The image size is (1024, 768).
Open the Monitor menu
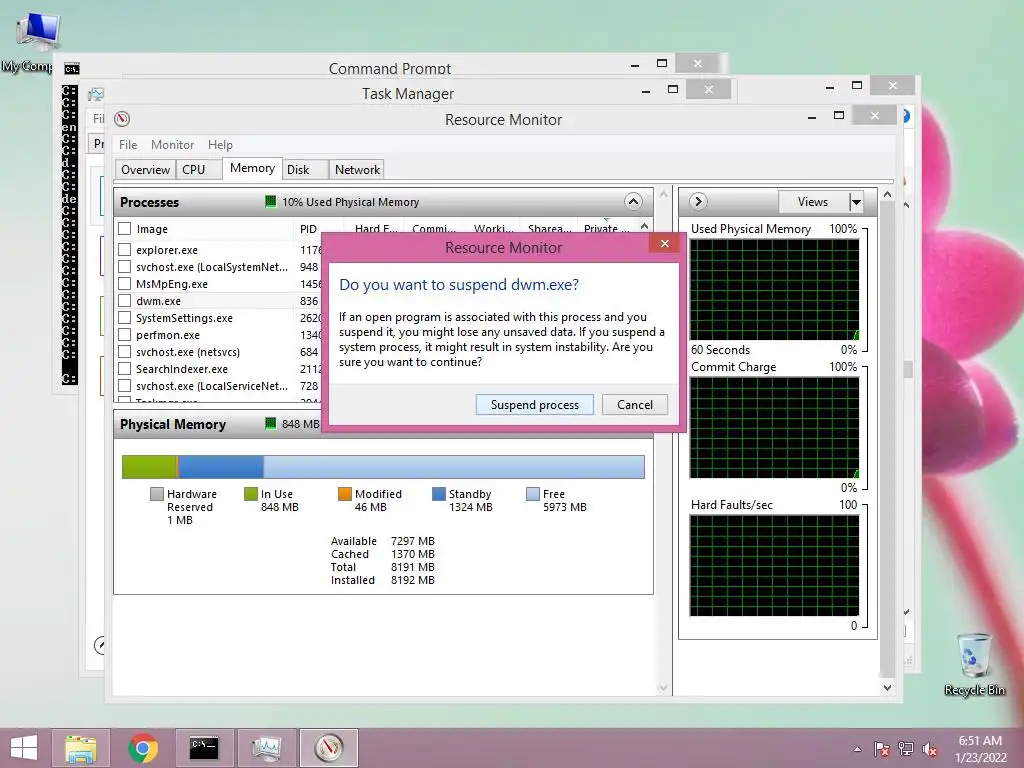[x=172, y=144]
